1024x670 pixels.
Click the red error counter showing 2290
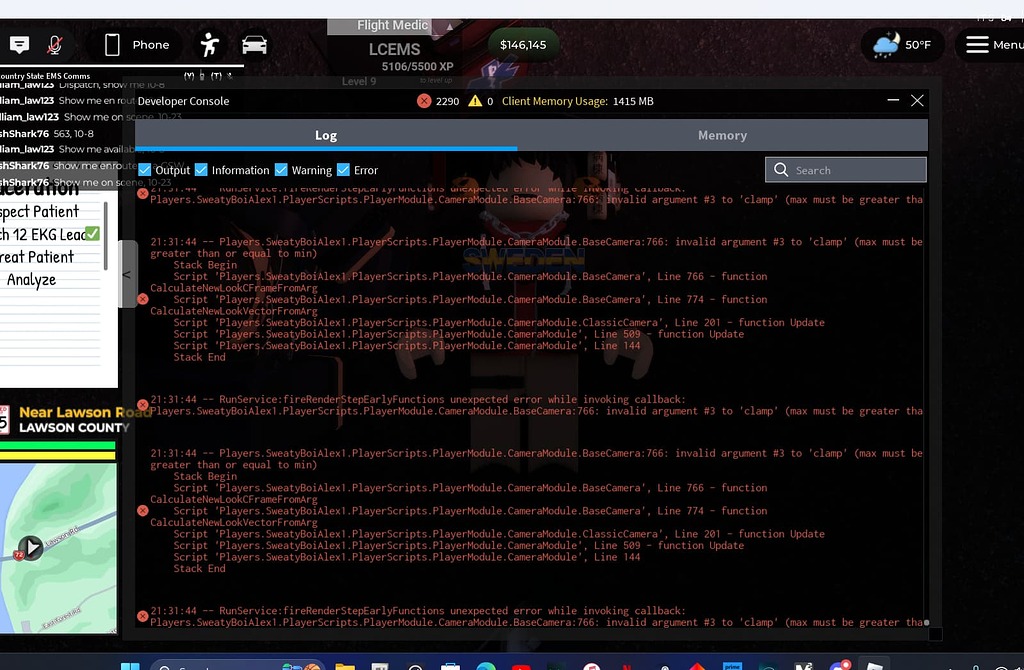(436, 100)
